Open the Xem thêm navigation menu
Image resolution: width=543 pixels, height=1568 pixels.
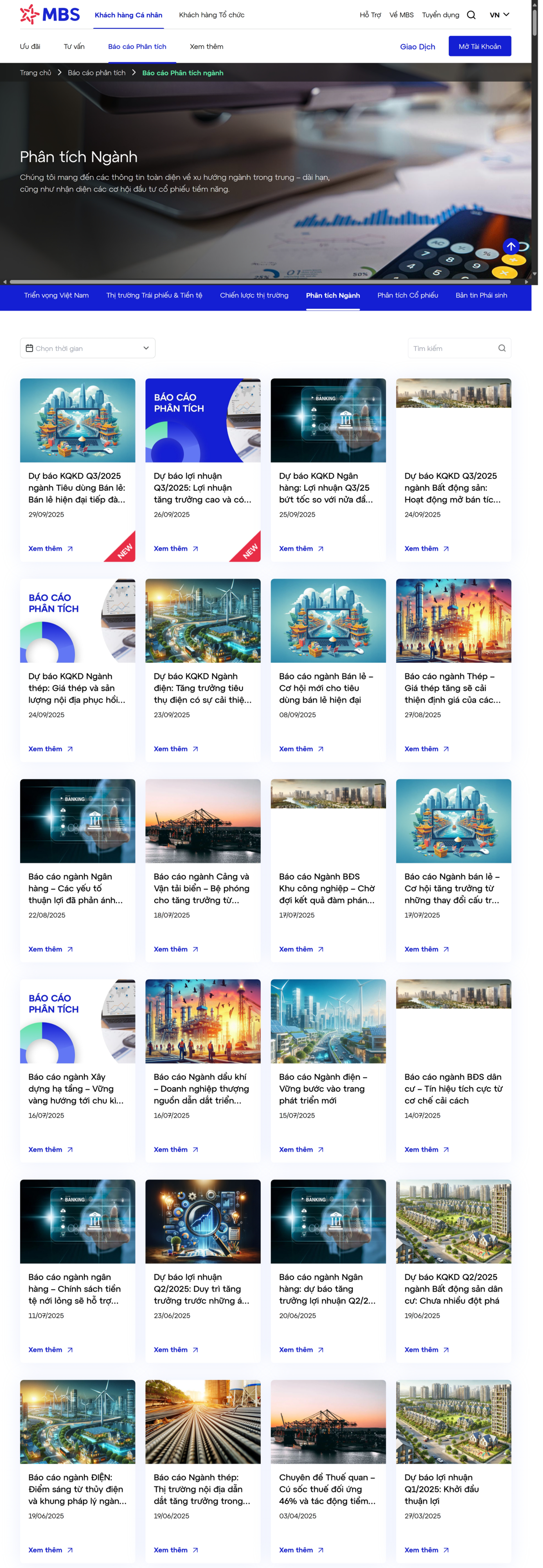(206, 46)
